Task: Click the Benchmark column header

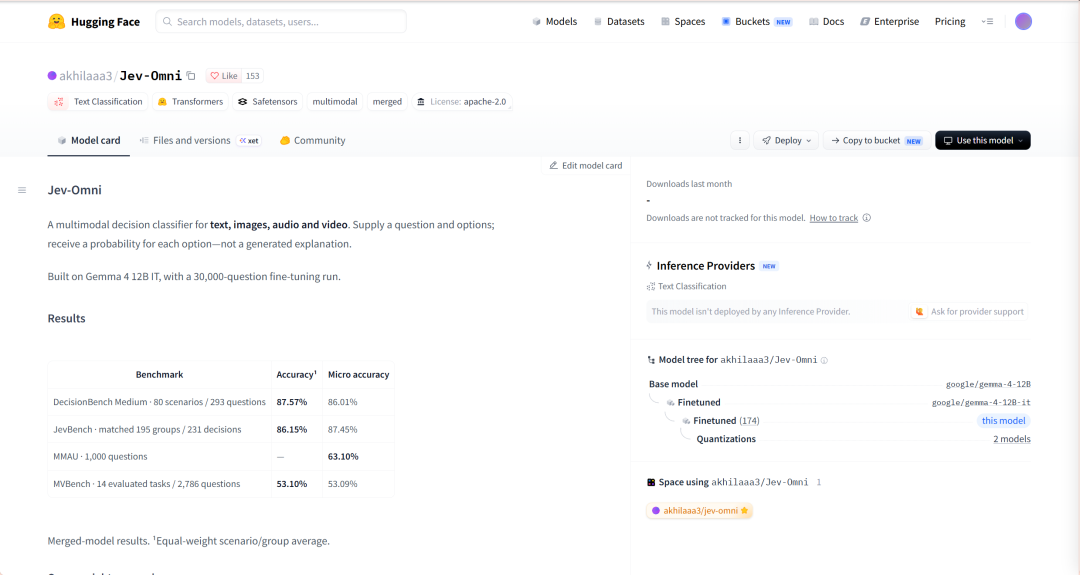Action: [159, 375]
